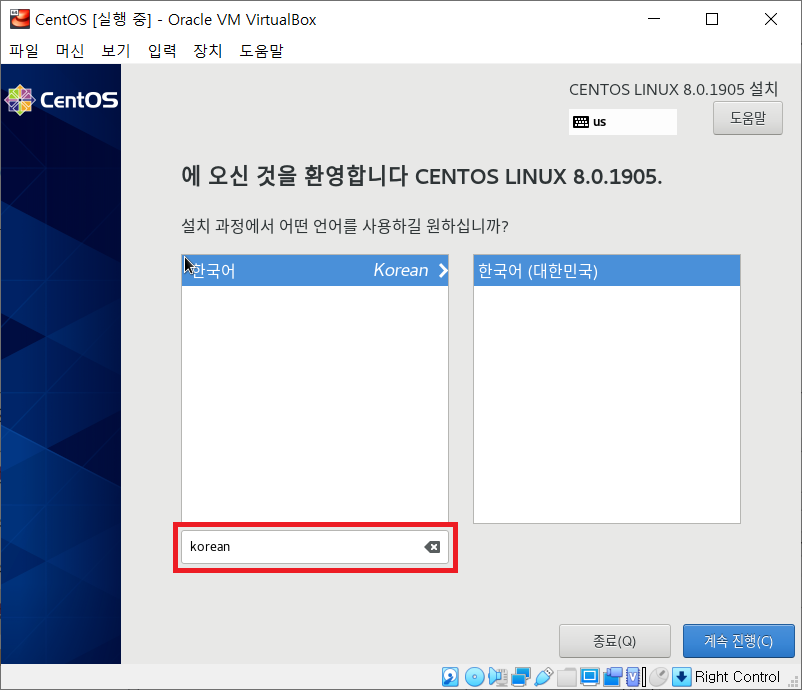The width and height of the screenshot is (802, 690).
Task: Click the display settings status icon
Action: pos(589,677)
